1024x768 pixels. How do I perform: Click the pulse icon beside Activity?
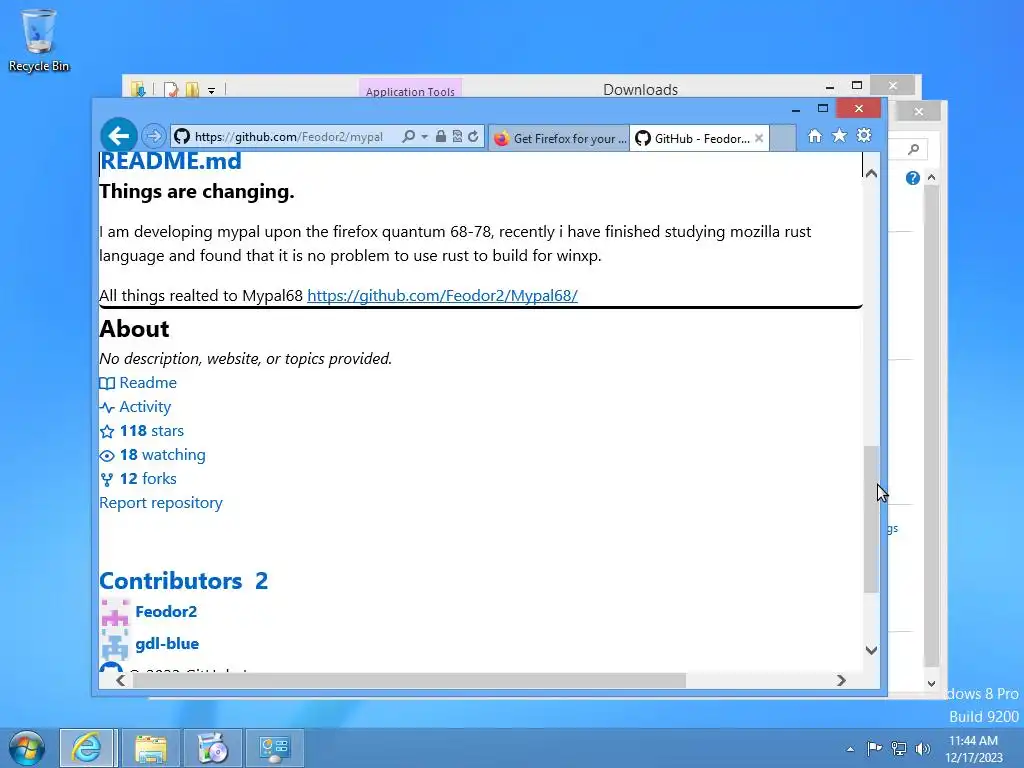click(107, 408)
